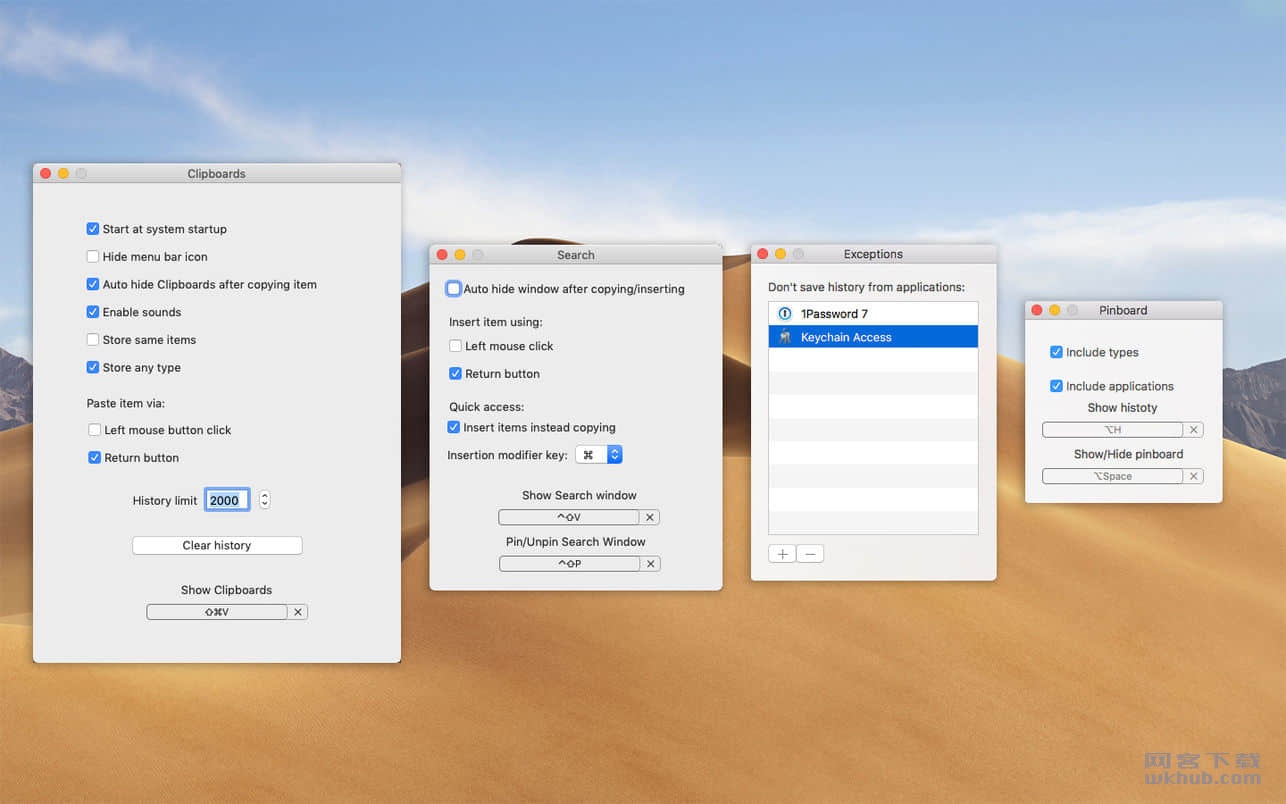1286x804 pixels.
Task: Enable Auto hide window after copying/inserting
Action: (x=454, y=289)
